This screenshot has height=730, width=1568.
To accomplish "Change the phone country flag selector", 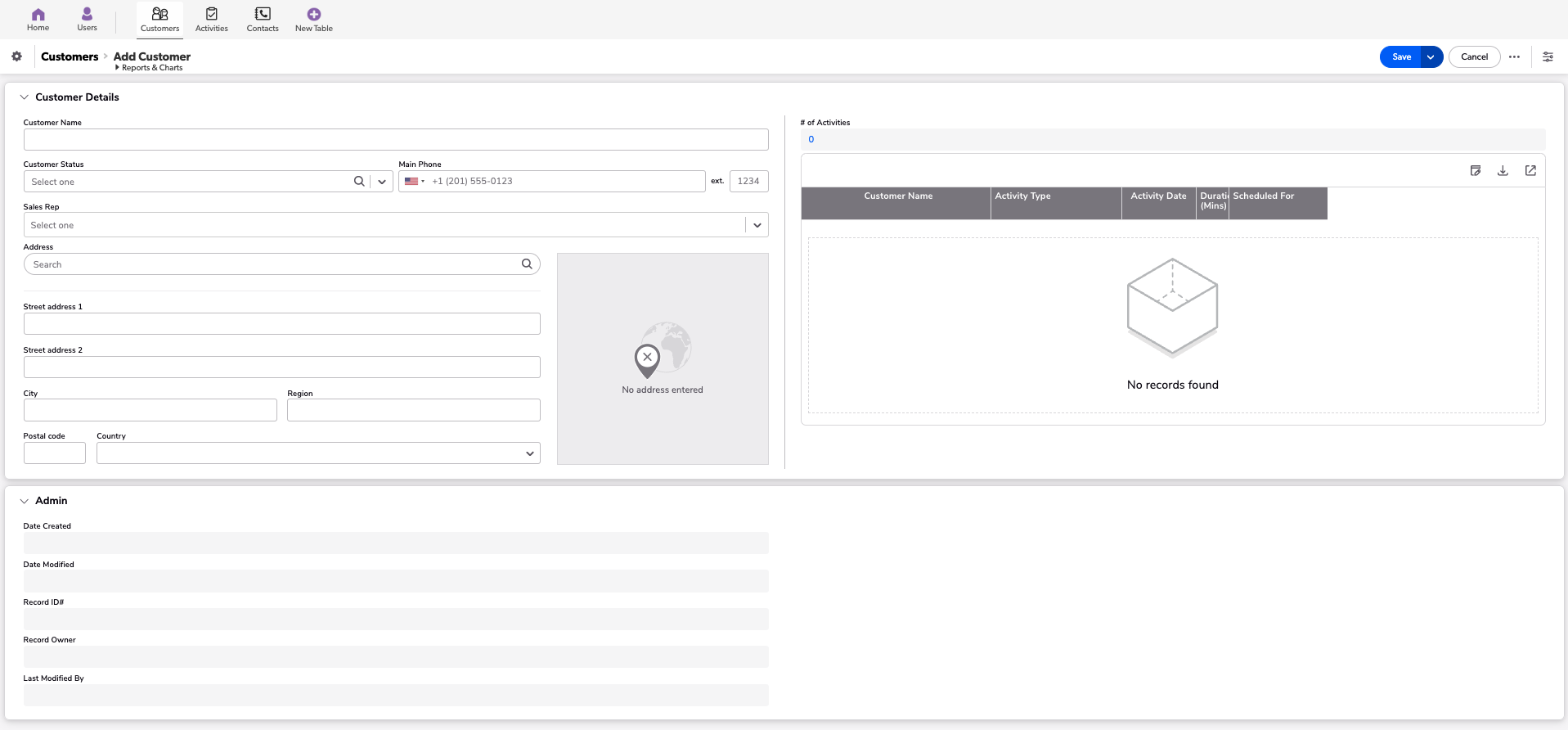I will (415, 181).
